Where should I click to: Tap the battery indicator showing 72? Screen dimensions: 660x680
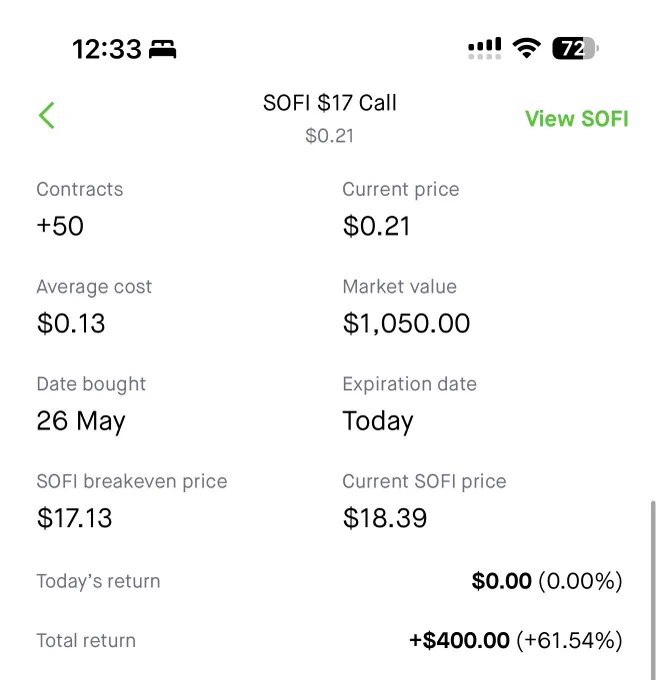click(x=575, y=48)
